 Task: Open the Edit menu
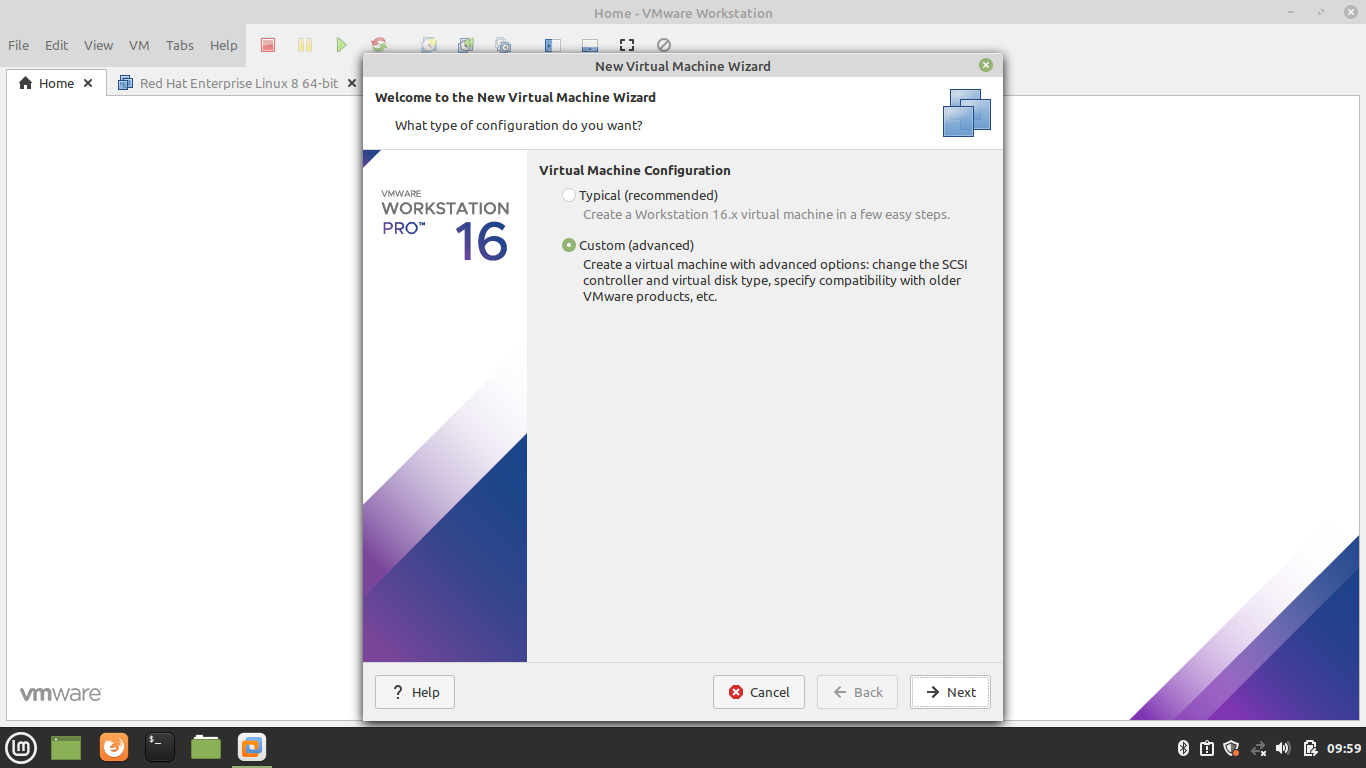point(57,45)
